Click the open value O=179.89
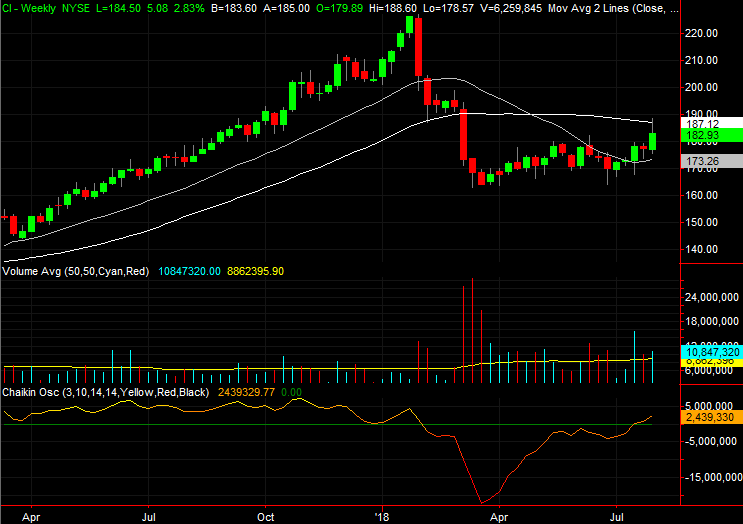The width and height of the screenshot is (743, 524). tap(340, 8)
